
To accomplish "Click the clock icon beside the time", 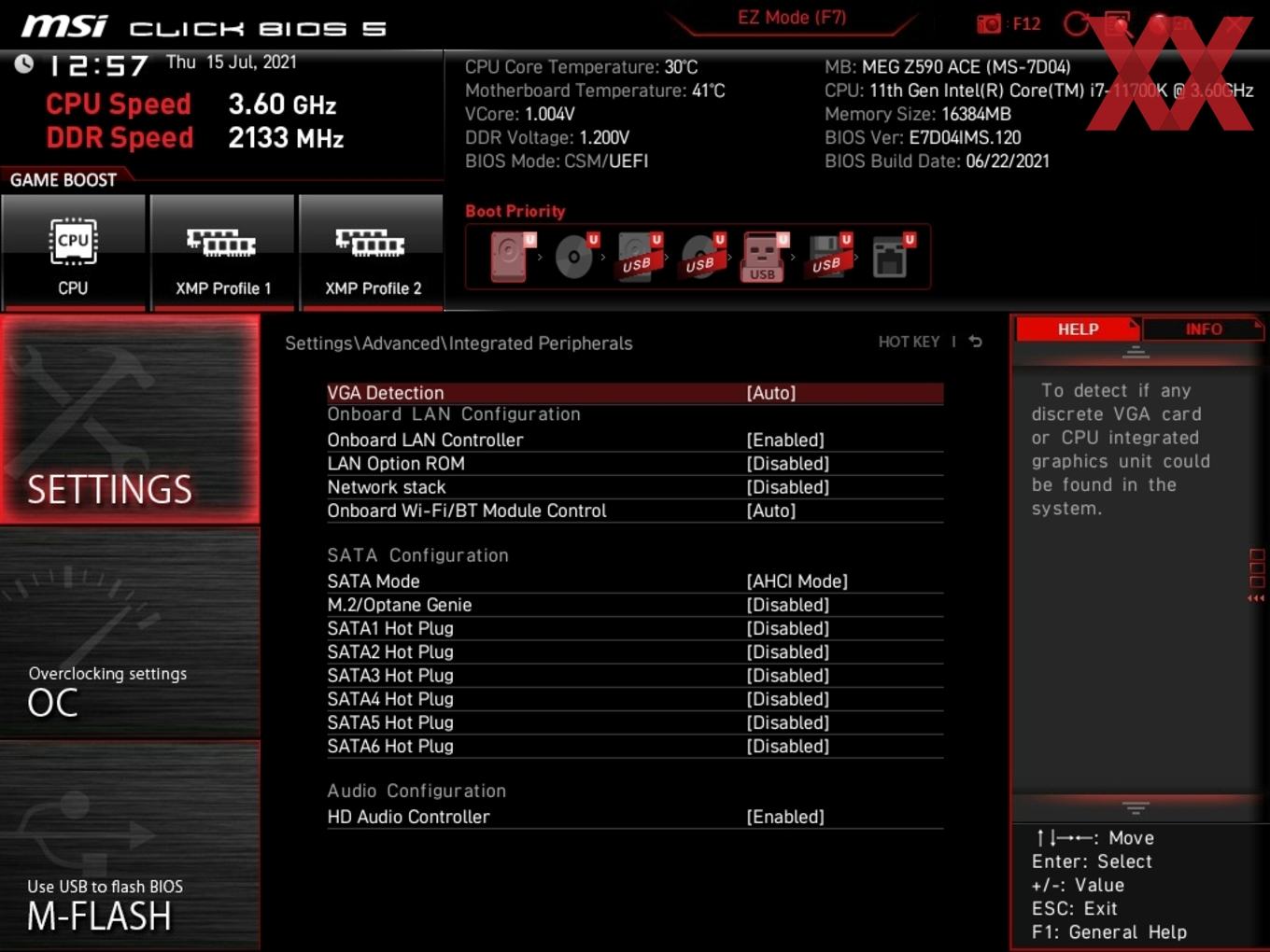I will pos(24,63).
